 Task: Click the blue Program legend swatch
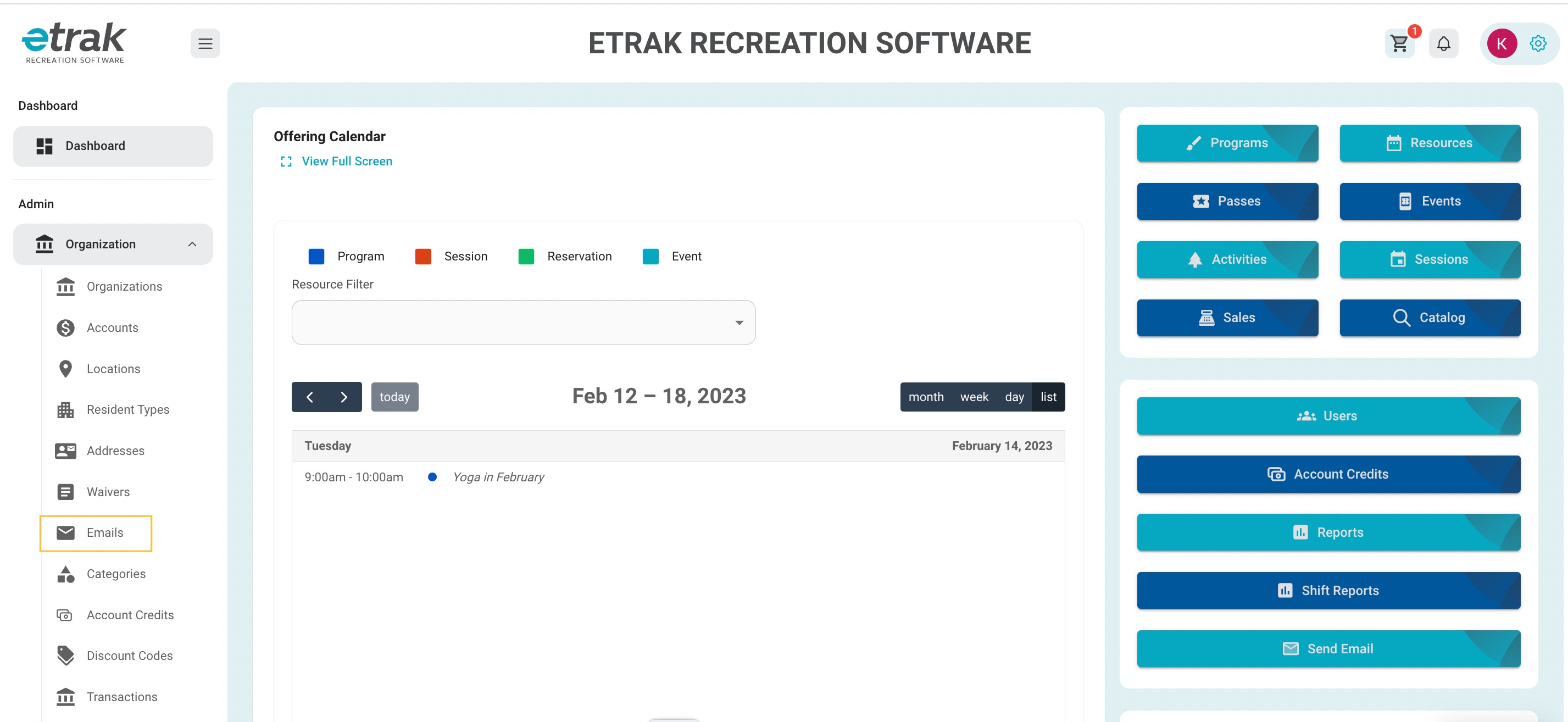coord(316,257)
